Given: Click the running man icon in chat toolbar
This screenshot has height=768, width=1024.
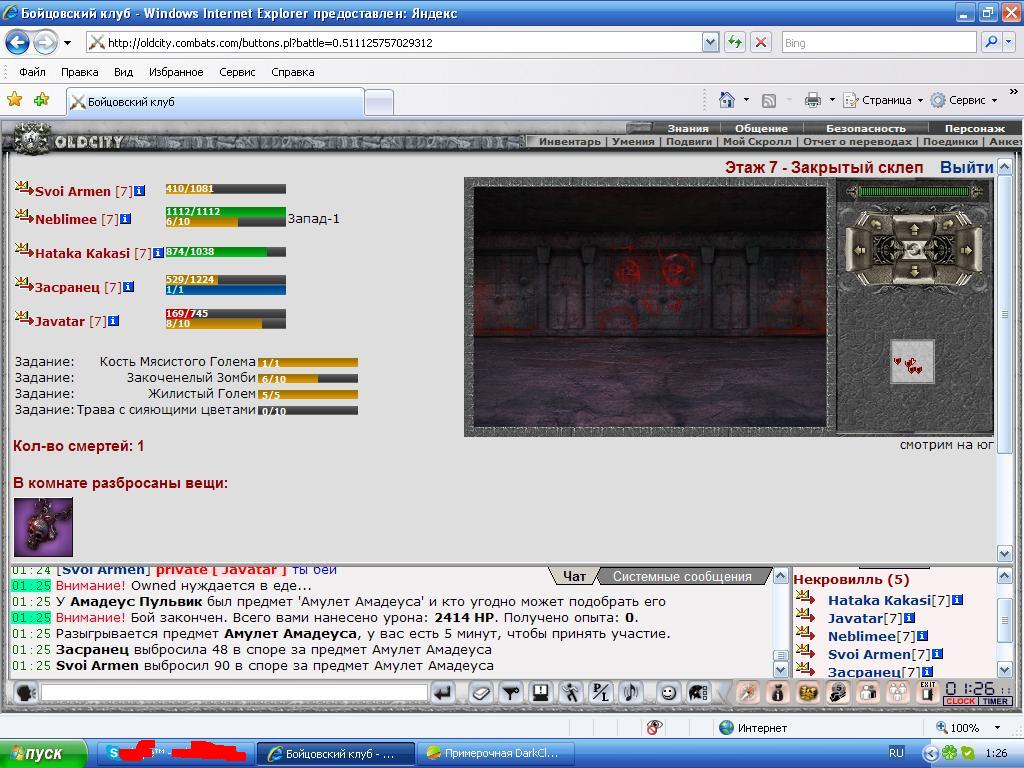Looking at the screenshot, I should click(571, 692).
